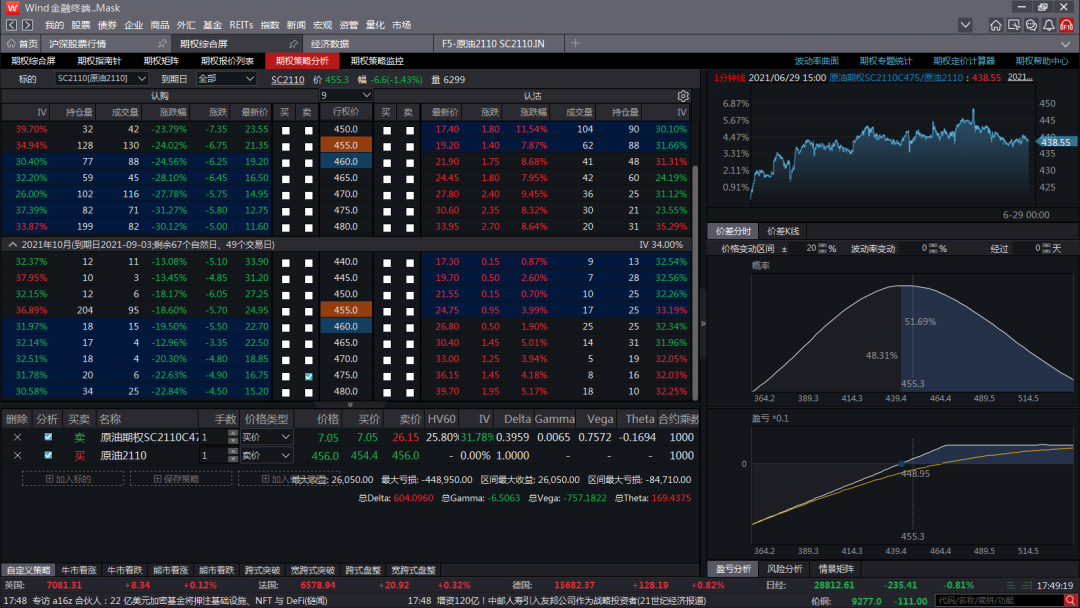The height and width of the screenshot is (608, 1080).
Task: Click the panel splitter arrow between table and charts
Action: (703, 323)
